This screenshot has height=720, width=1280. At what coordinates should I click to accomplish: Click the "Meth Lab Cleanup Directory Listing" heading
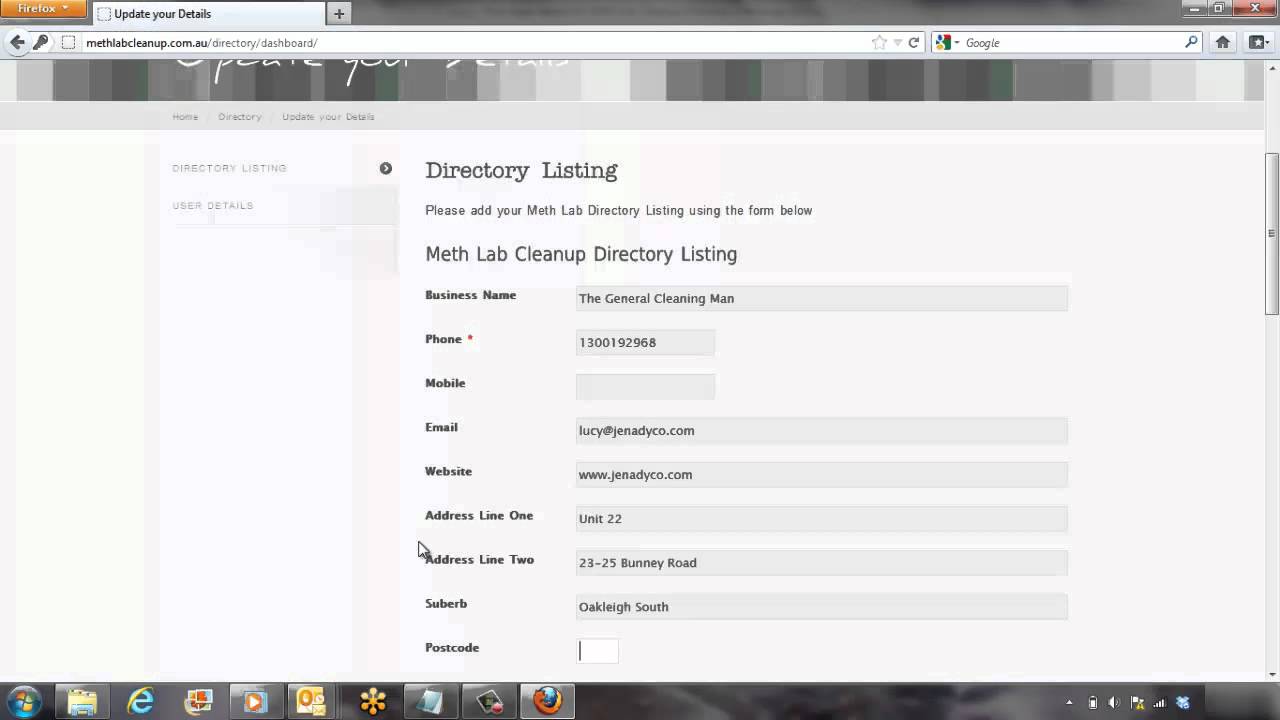[581, 254]
